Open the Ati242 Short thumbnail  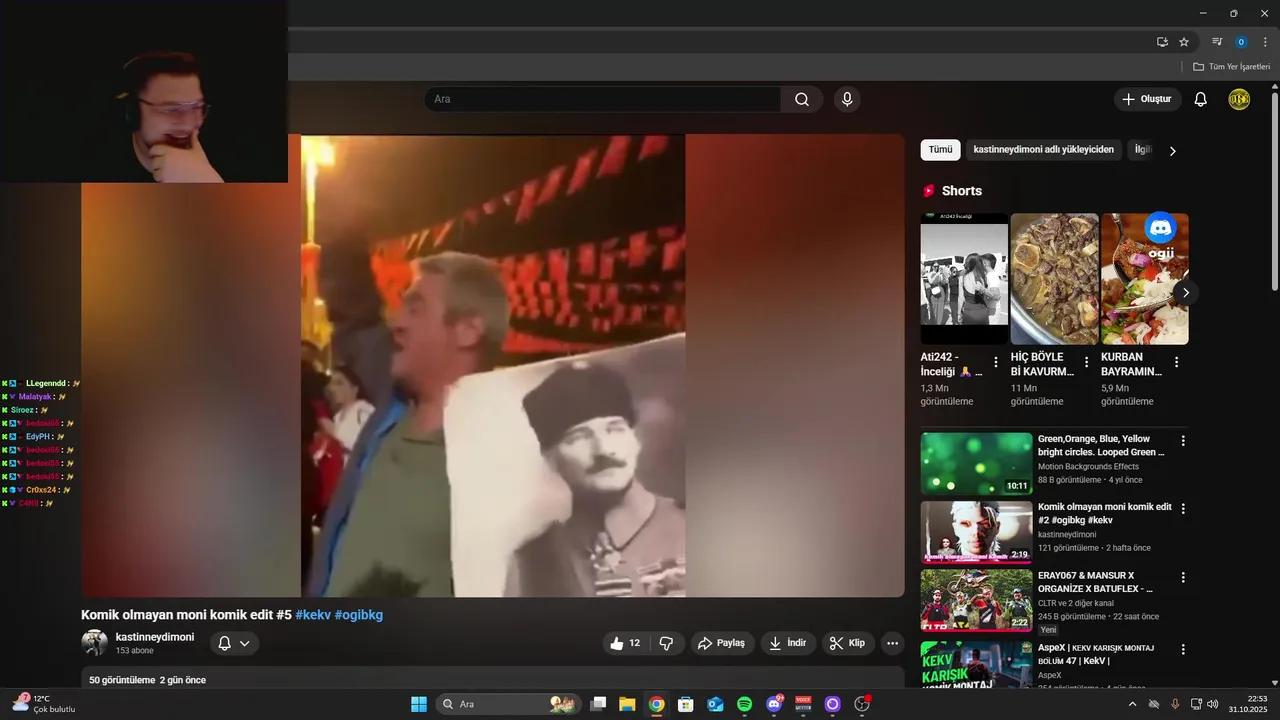[964, 278]
